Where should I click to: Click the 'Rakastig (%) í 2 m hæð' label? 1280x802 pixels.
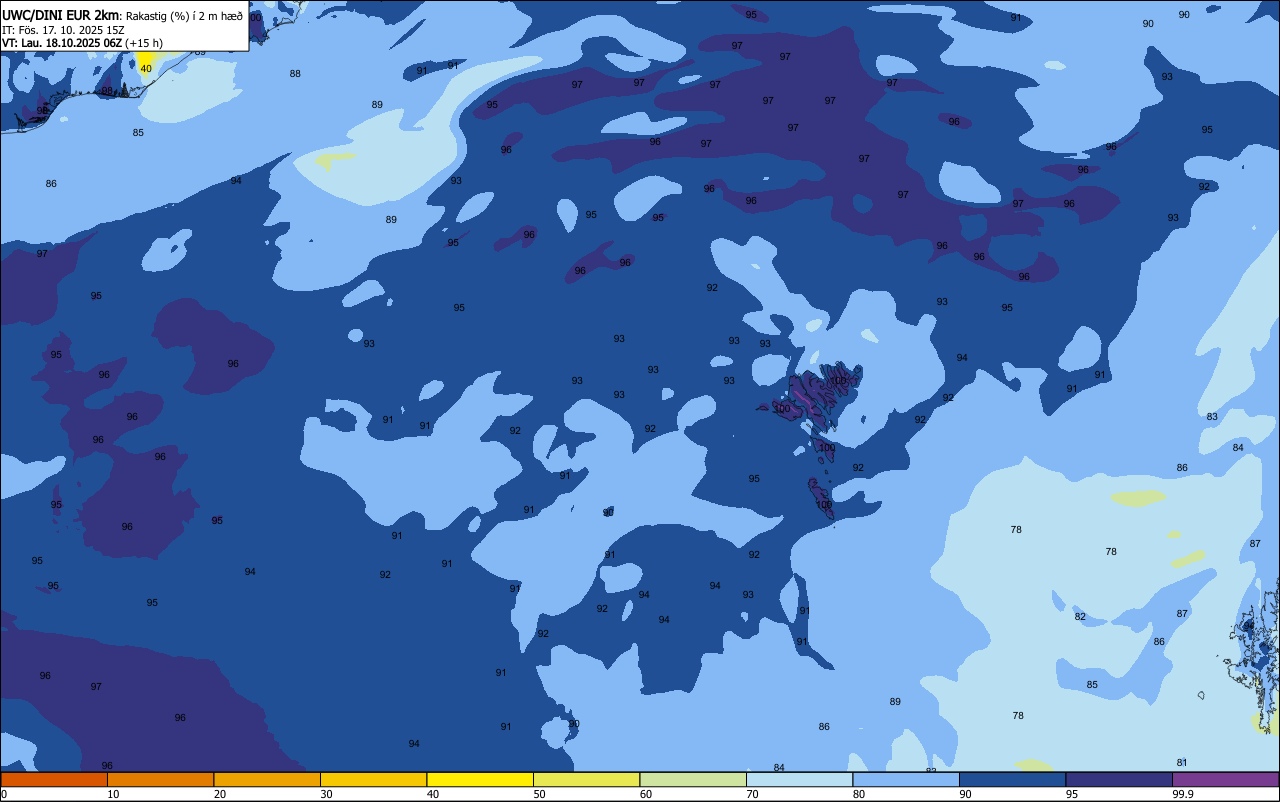[184, 16]
